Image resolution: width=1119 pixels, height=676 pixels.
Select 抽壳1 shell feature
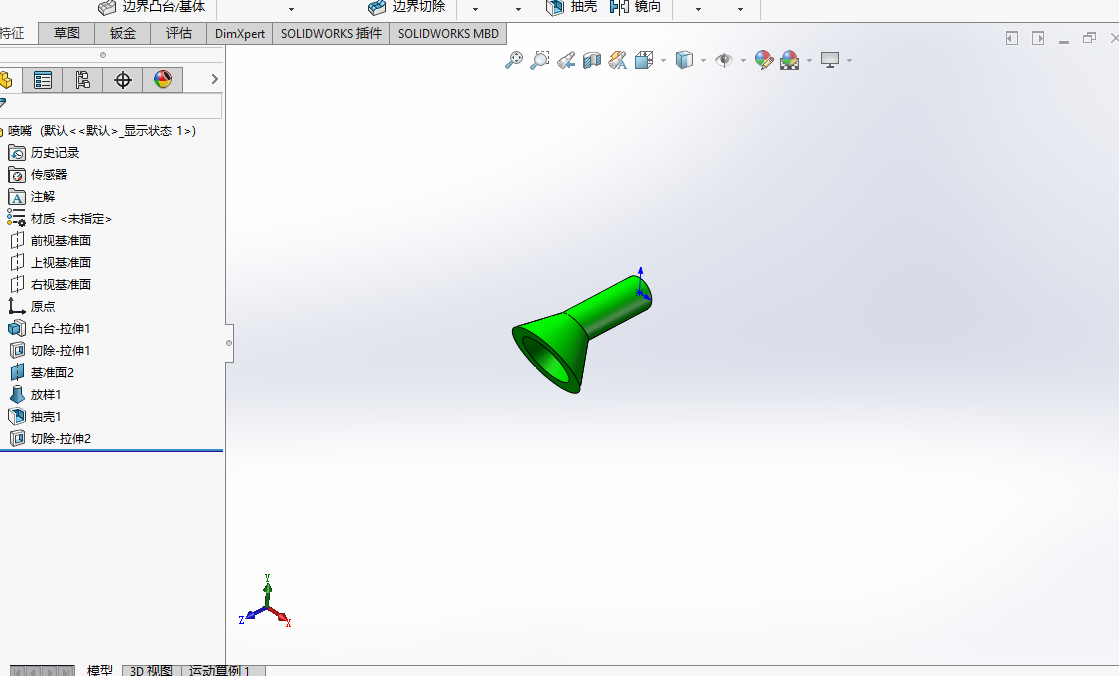coord(35,416)
